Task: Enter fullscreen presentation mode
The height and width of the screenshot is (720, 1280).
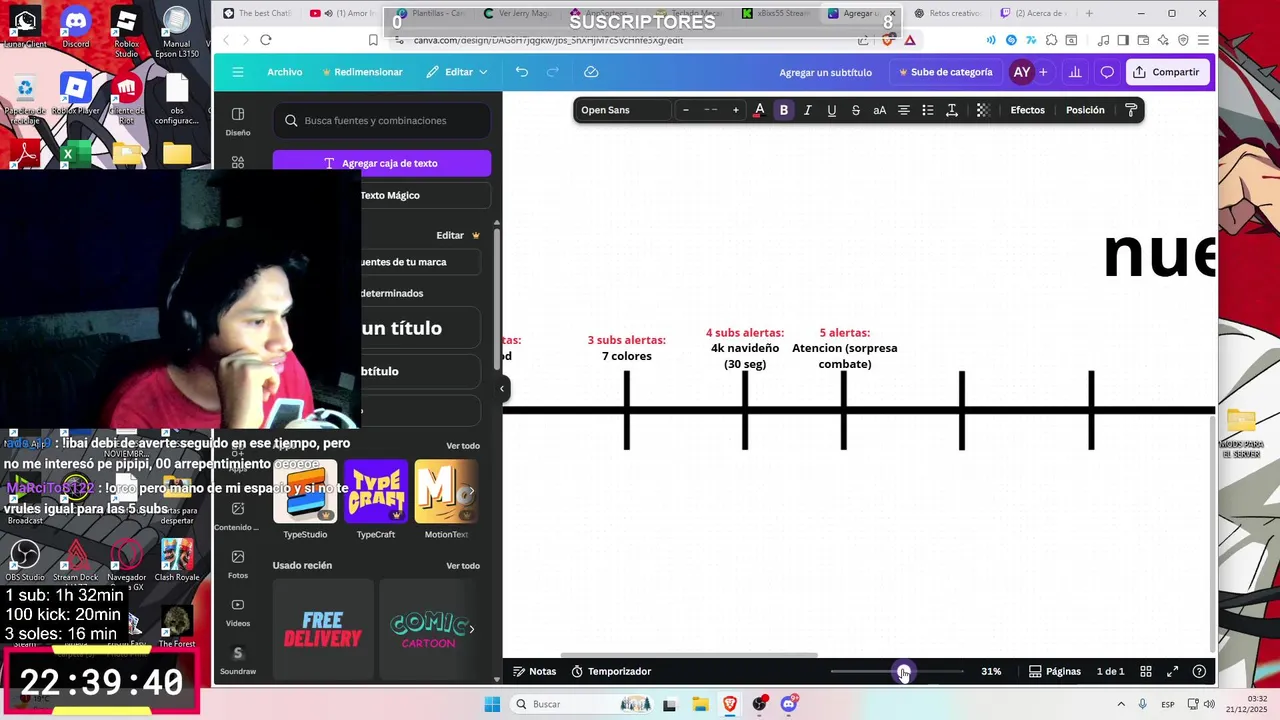Action: tap(1172, 671)
